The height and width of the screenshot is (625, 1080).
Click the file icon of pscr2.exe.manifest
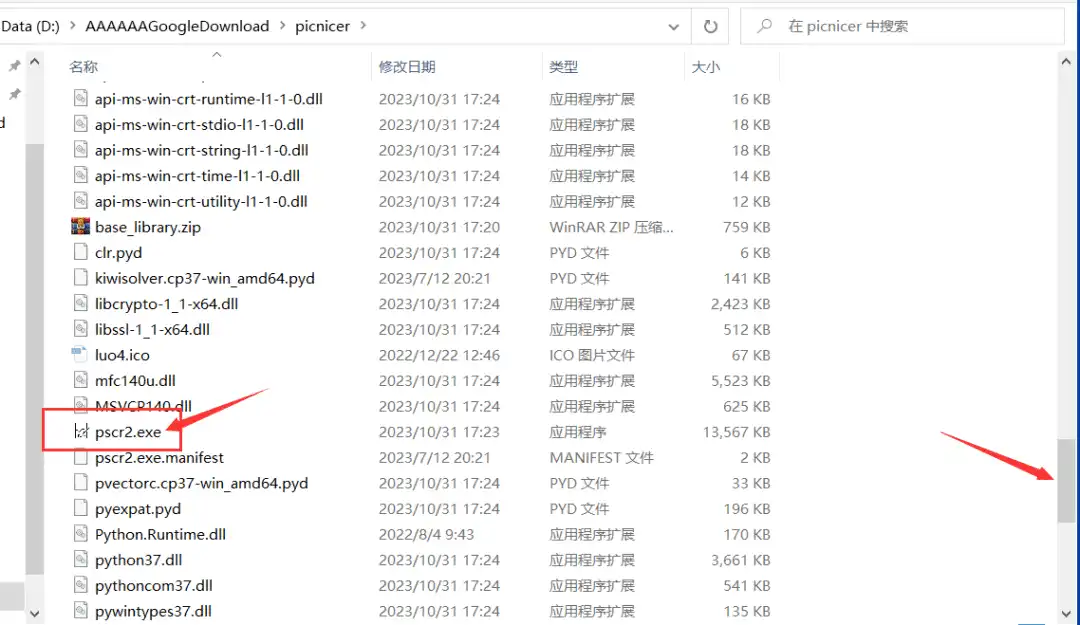(x=81, y=457)
